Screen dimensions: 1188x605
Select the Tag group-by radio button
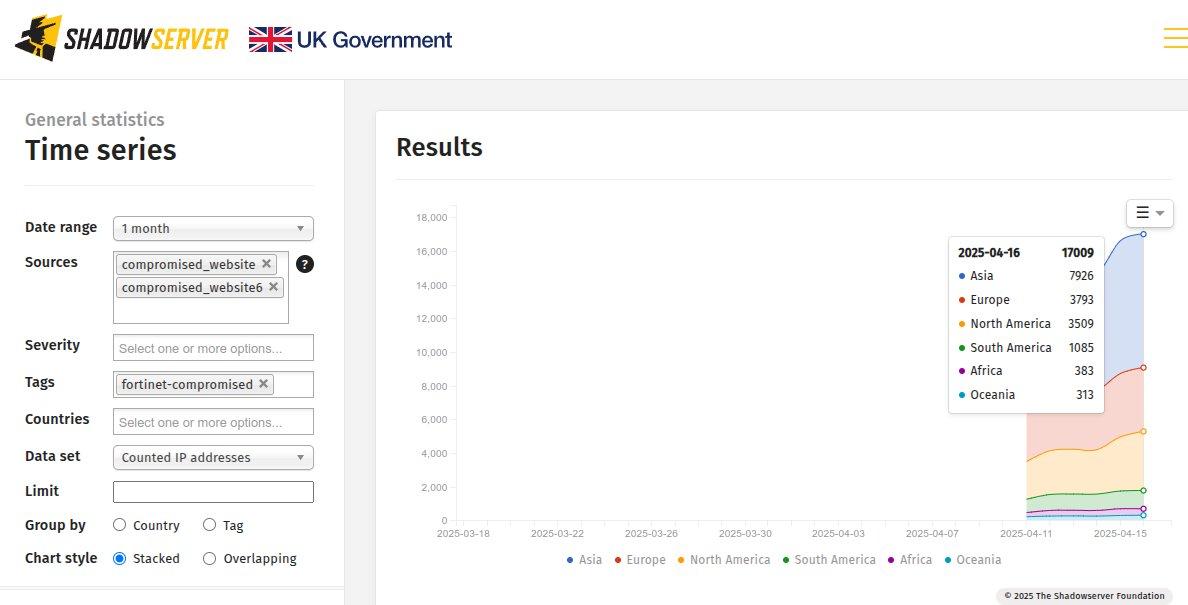pyautogui.click(x=210, y=525)
